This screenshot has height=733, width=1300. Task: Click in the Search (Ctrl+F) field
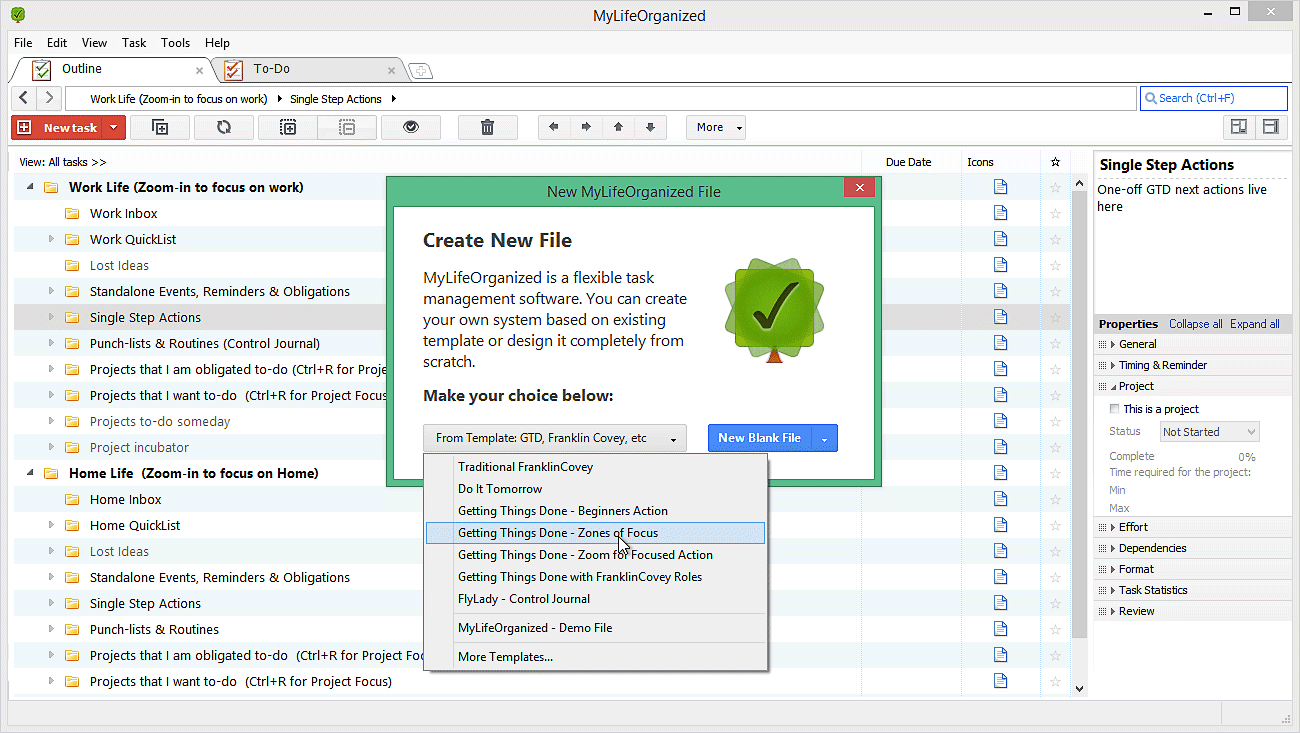point(1214,98)
